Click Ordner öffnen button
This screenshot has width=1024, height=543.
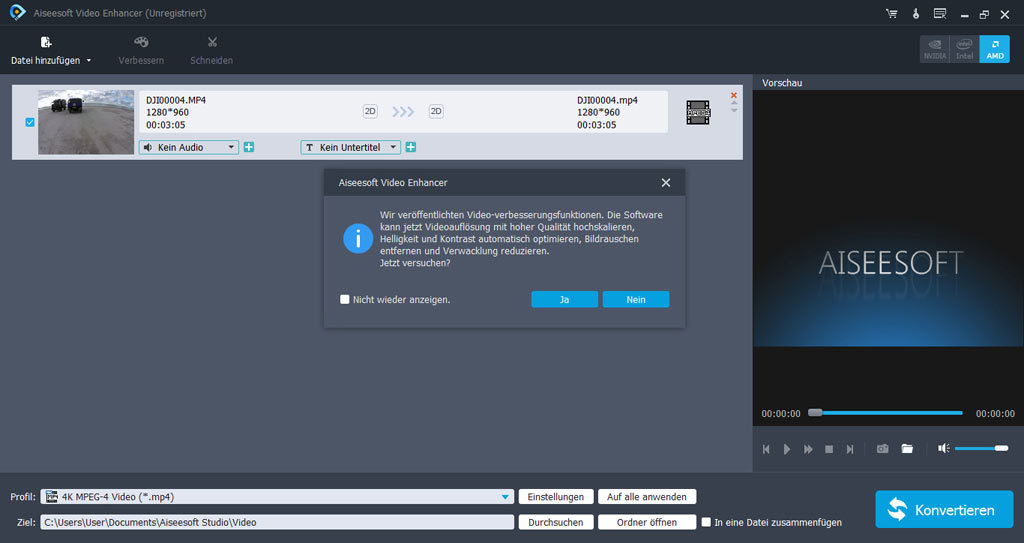[647, 522]
